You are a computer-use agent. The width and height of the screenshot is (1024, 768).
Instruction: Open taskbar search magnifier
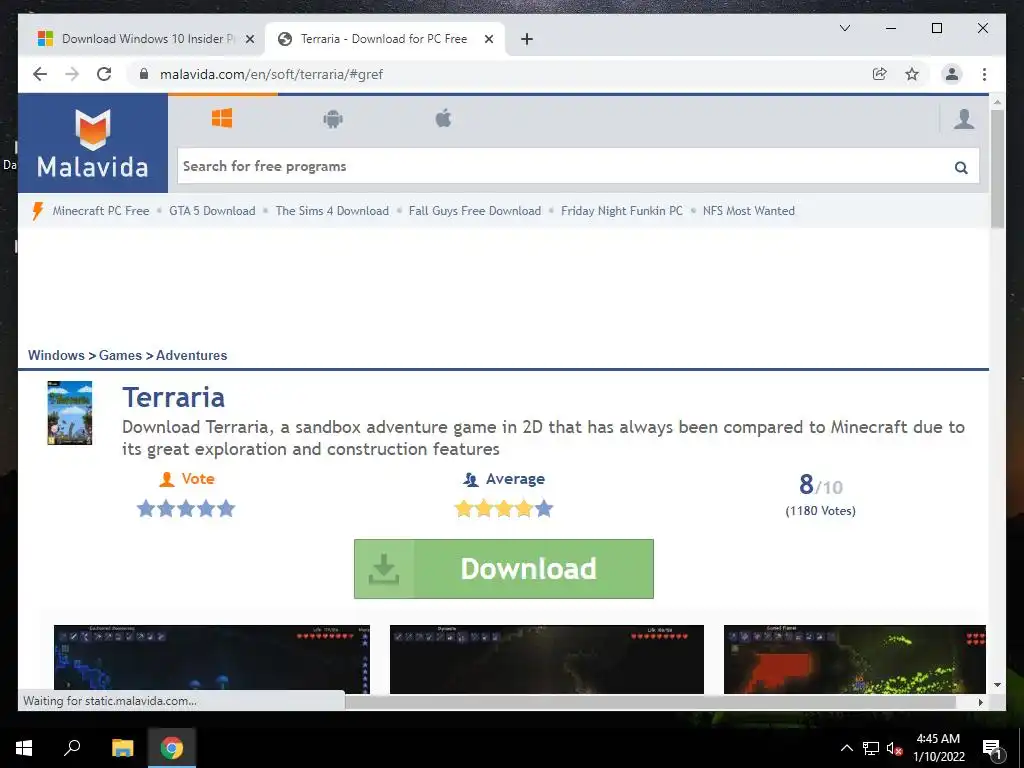(72, 747)
